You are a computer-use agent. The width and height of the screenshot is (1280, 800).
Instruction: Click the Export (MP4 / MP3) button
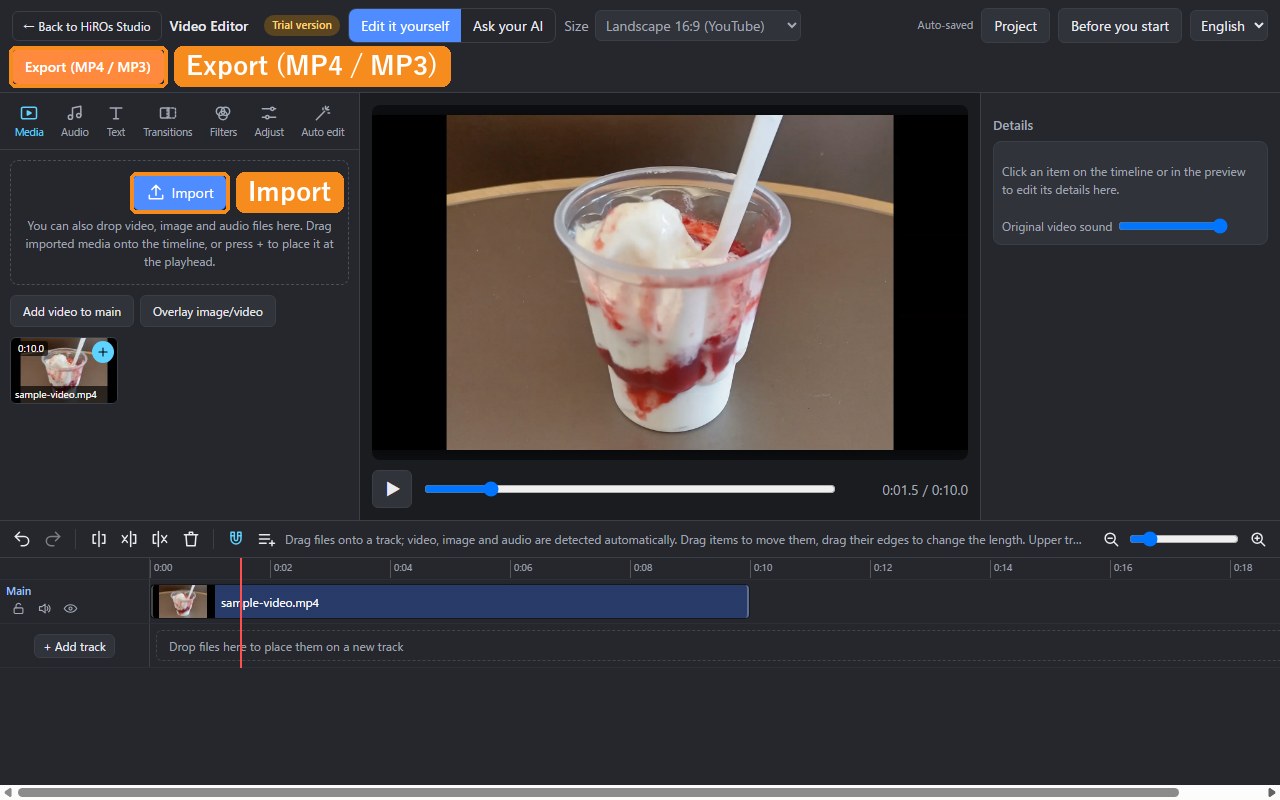[x=88, y=67]
